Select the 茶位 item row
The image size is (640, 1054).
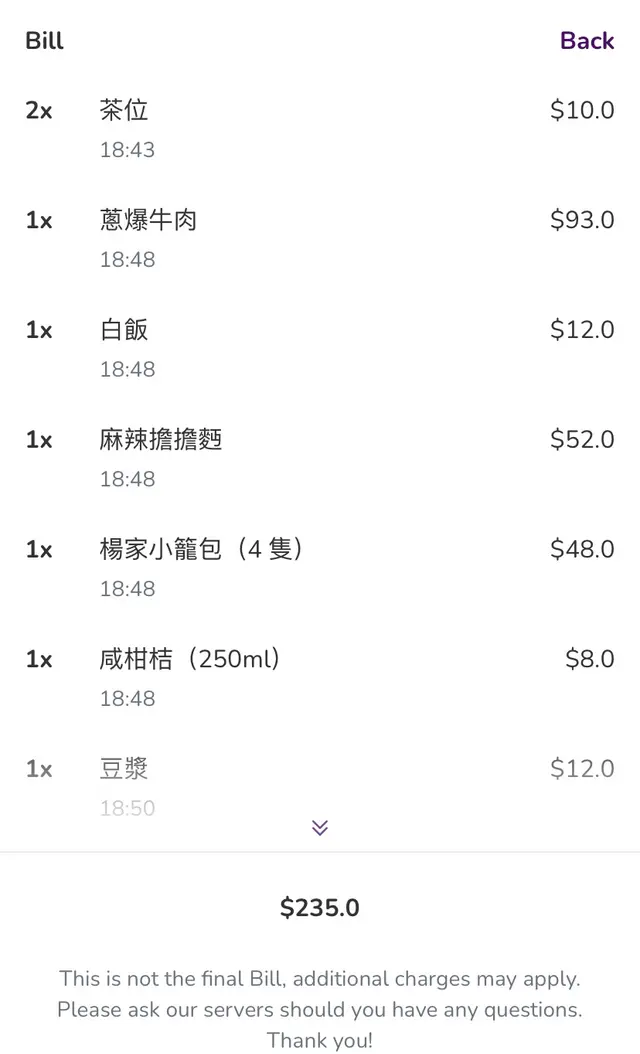124,110
